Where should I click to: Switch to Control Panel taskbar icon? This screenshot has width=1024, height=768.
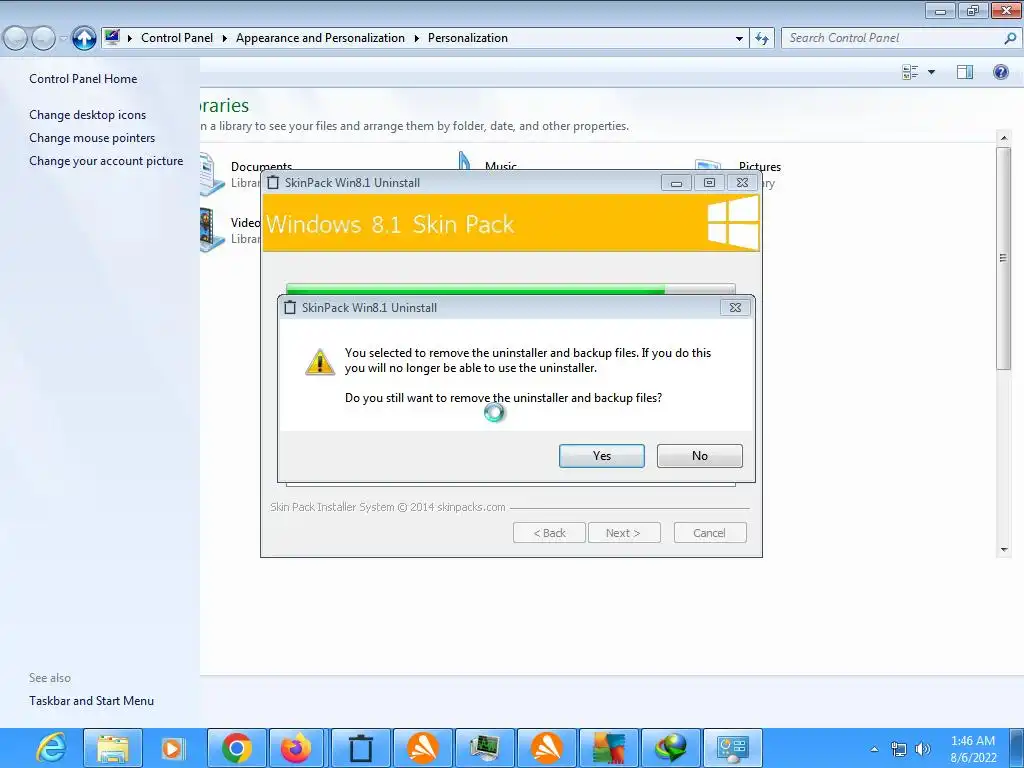coord(733,748)
